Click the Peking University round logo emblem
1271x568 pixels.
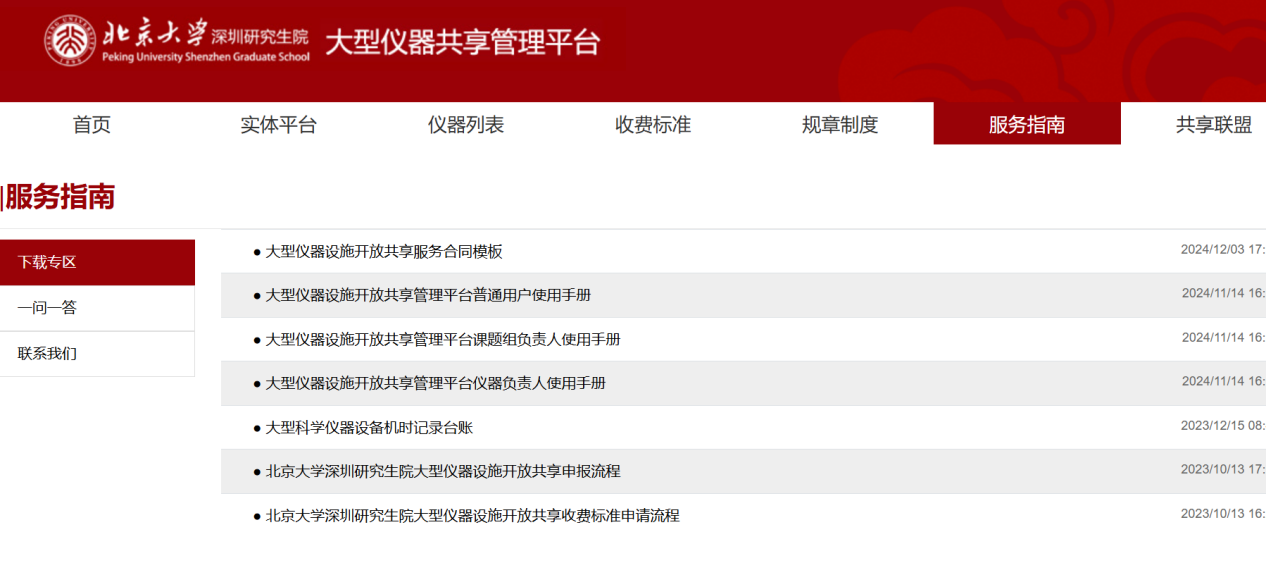pyautogui.click(x=69, y=41)
